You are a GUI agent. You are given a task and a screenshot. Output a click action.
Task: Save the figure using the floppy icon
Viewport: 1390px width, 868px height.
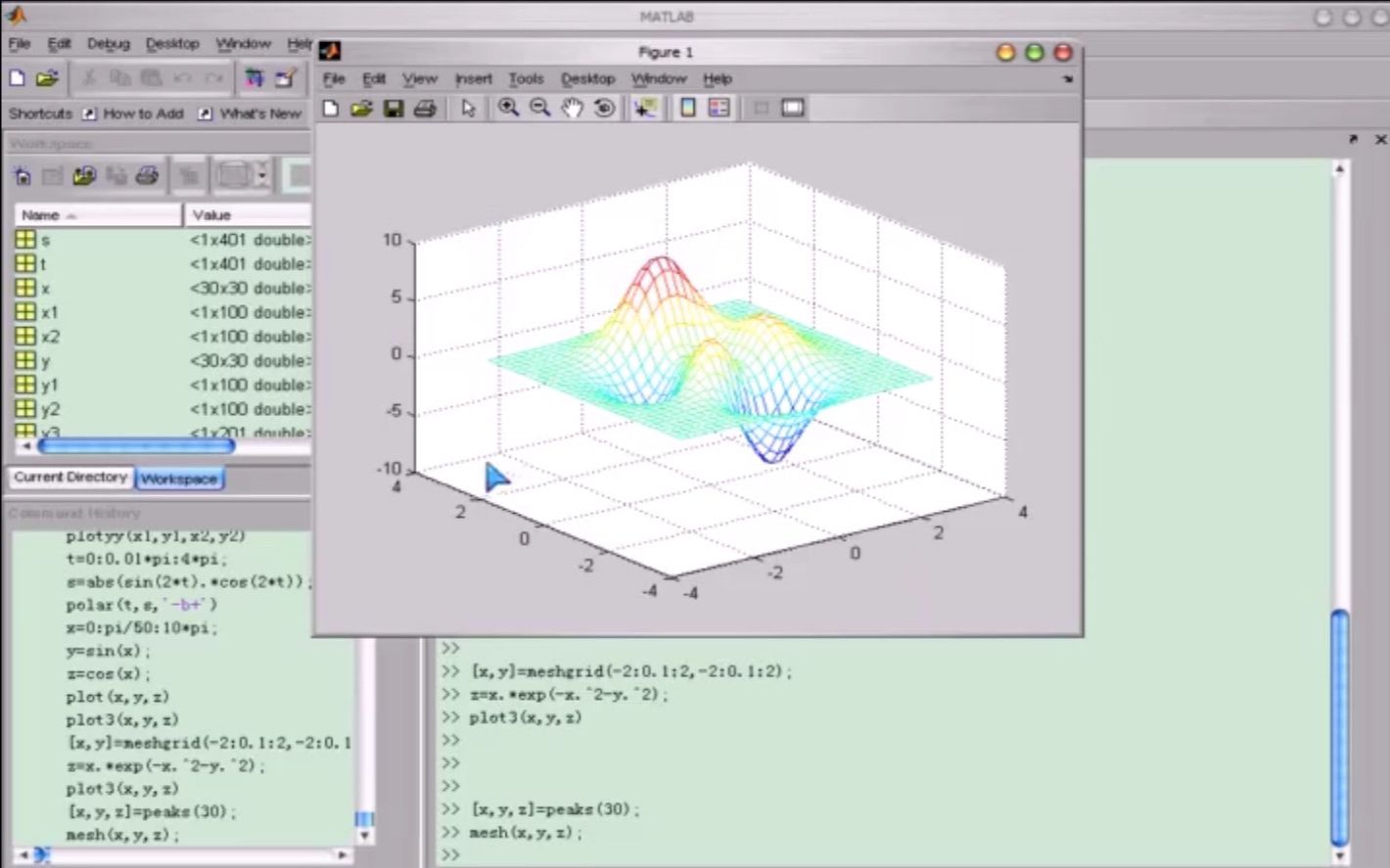tap(394, 108)
